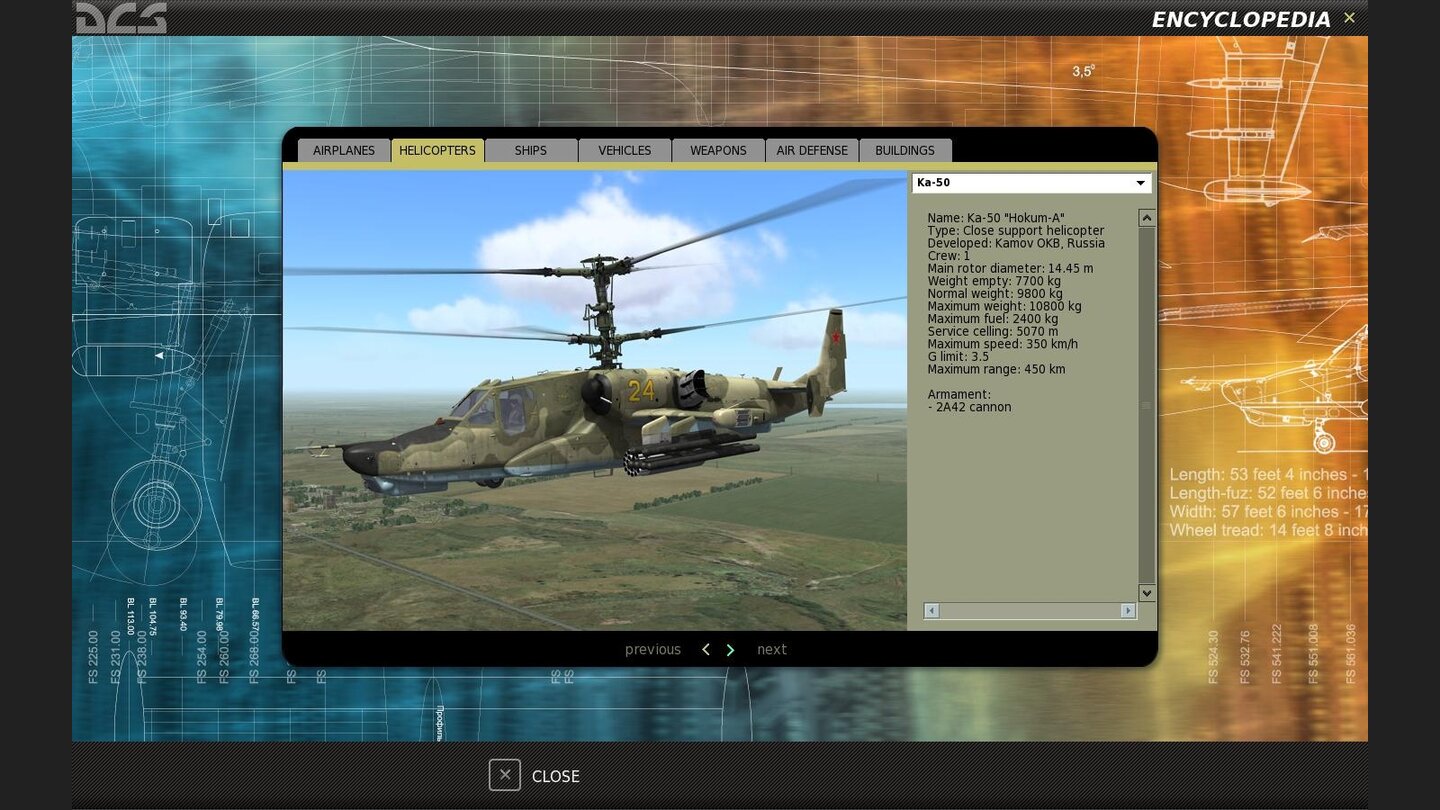
Task: Select the HELICOPTERS tab
Action: pyautogui.click(x=437, y=150)
